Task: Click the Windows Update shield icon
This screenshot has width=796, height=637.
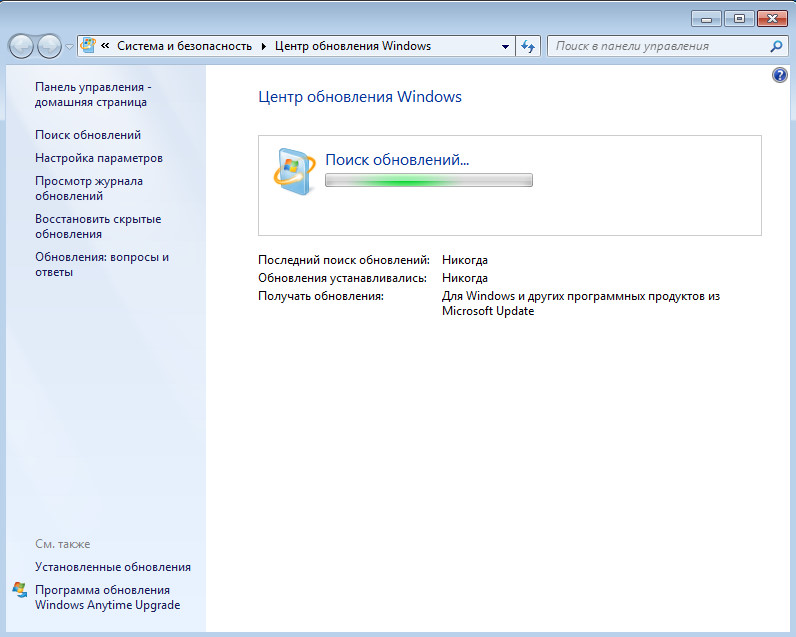Action: pos(294,172)
